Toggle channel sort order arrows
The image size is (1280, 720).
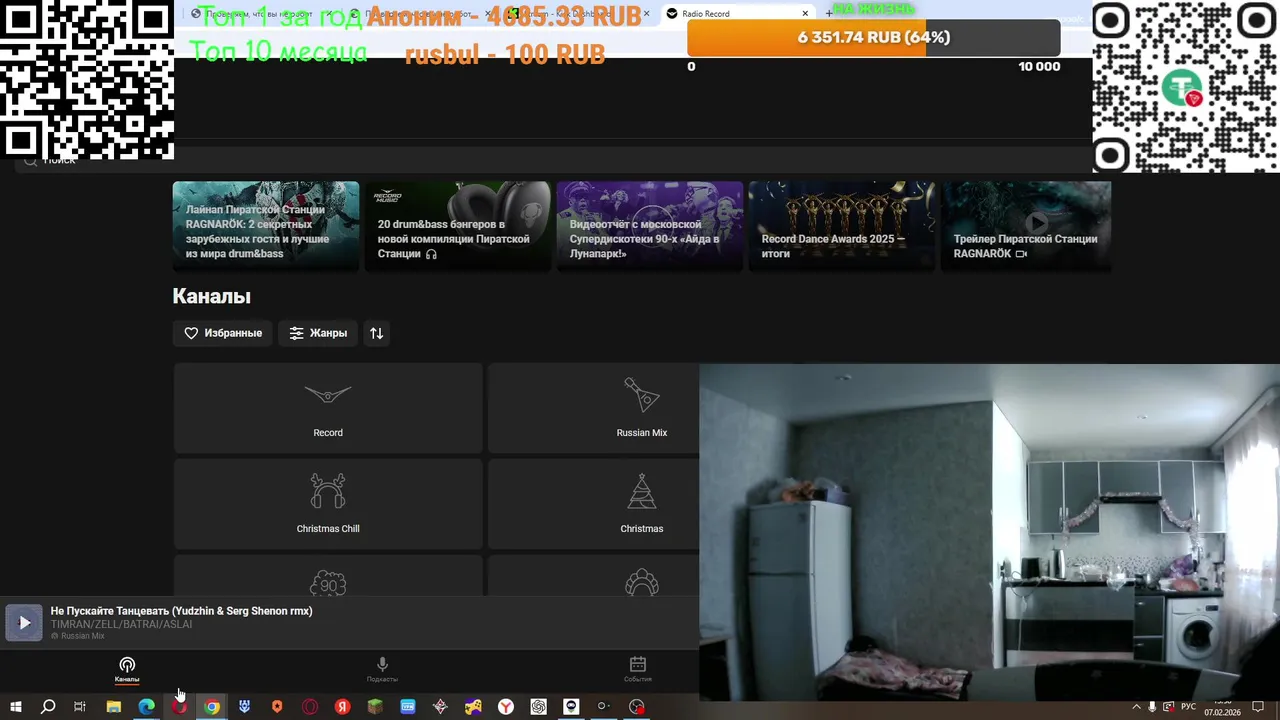tap(376, 333)
